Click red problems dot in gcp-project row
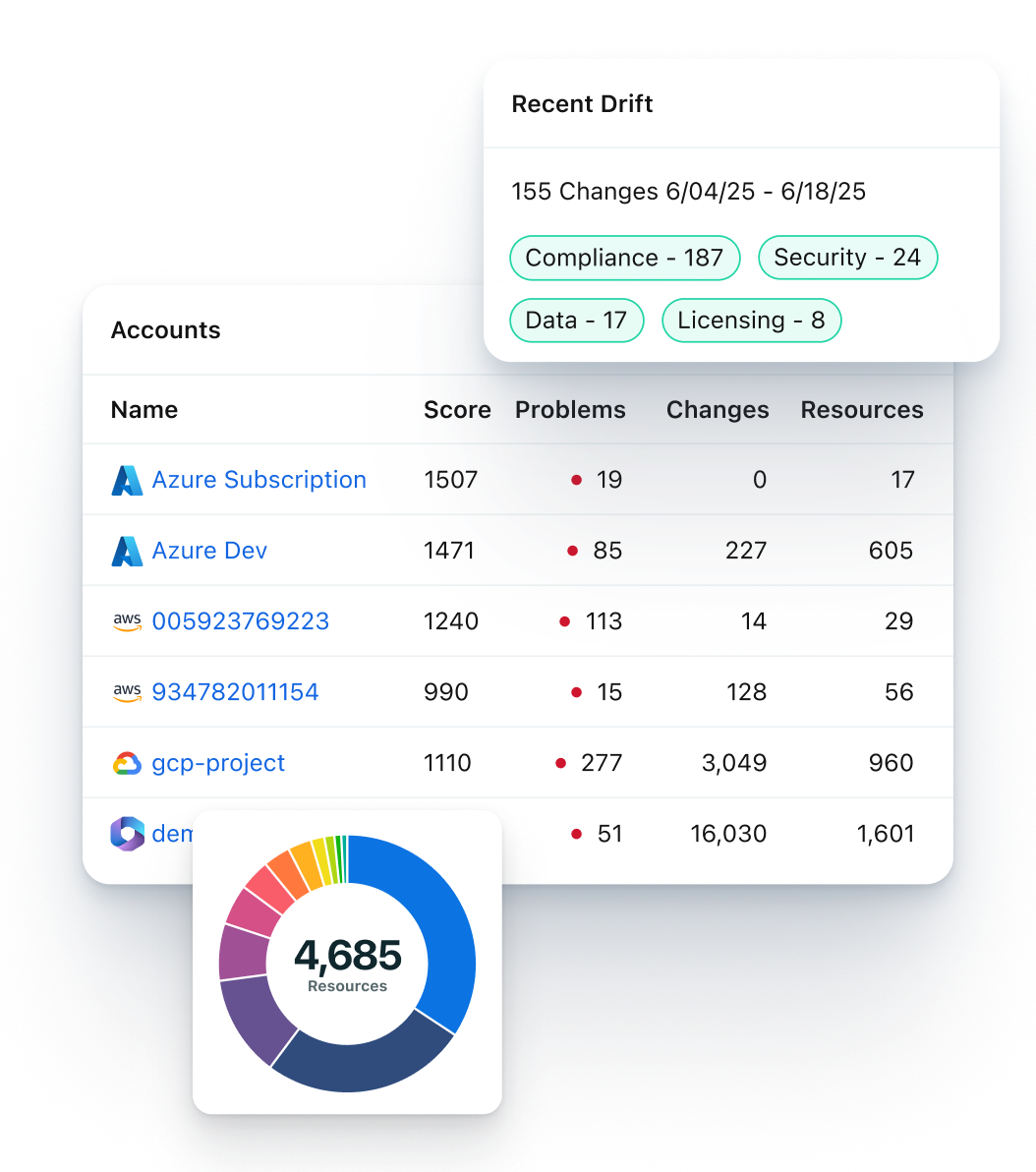1036x1172 pixels. tap(561, 763)
